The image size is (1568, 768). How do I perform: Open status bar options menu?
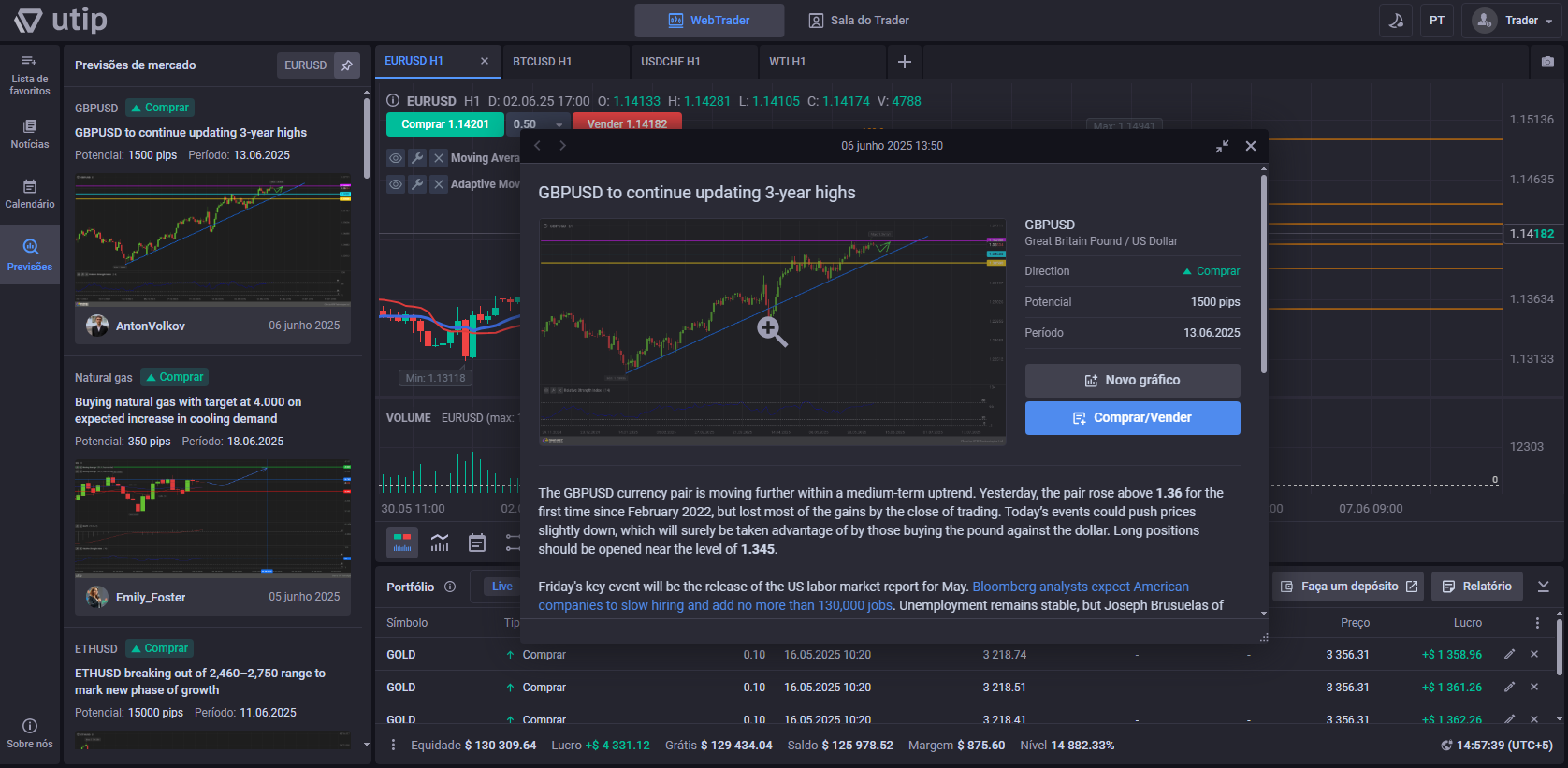393,746
